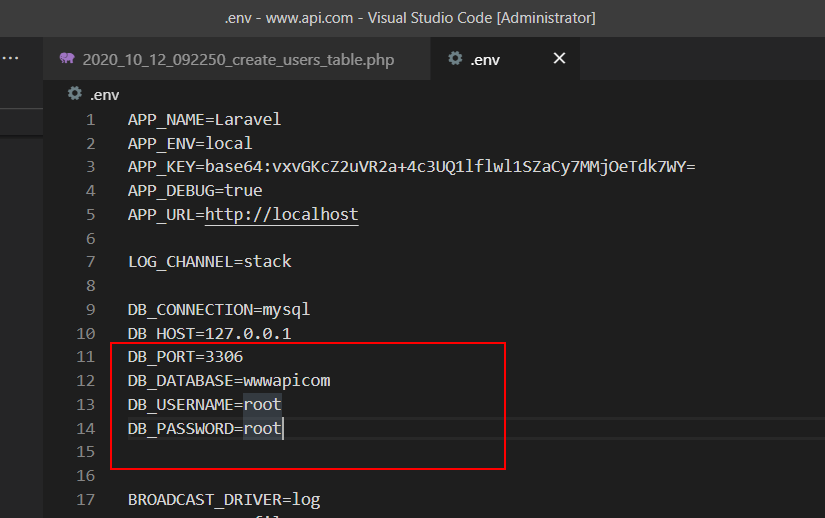
Task: Click the APP_DEBUG=true line
Action: click(x=195, y=190)
